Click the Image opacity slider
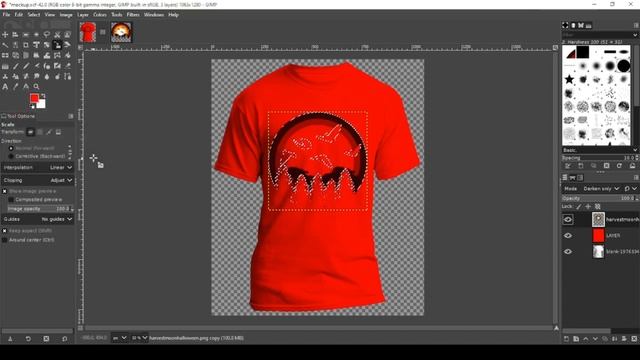 (40, 209)
